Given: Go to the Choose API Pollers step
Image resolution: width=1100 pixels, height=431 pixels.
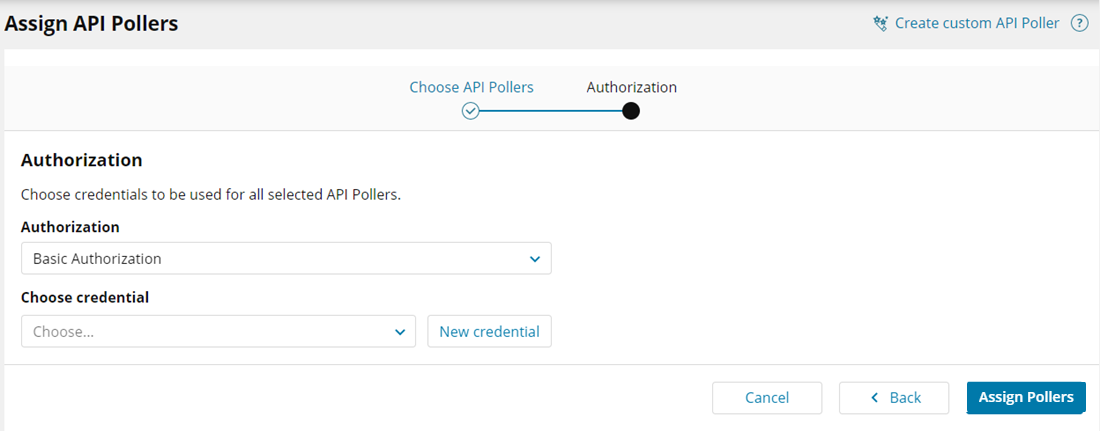Looking at the screenshot, I should (x=471, y=87).
